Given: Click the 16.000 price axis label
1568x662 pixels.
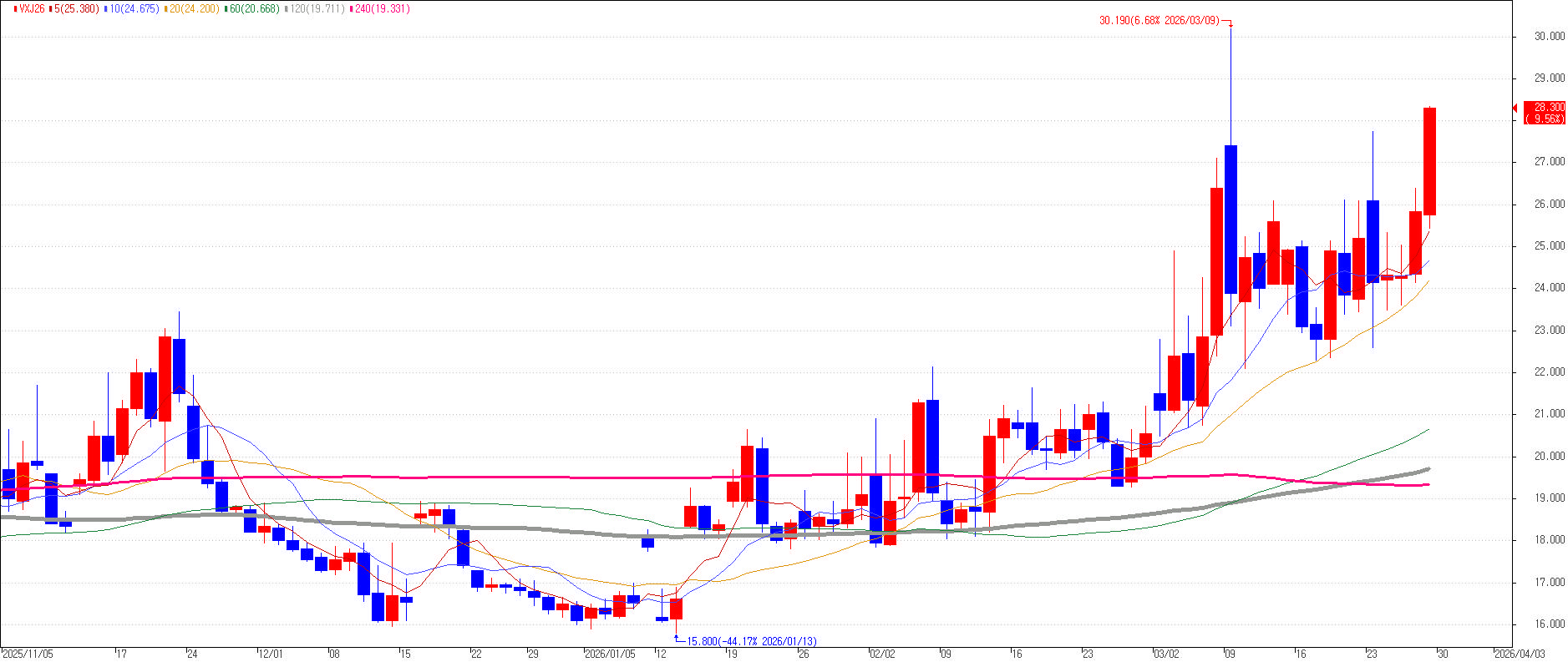Looking at the screenshot, I should pos(1550,624).
